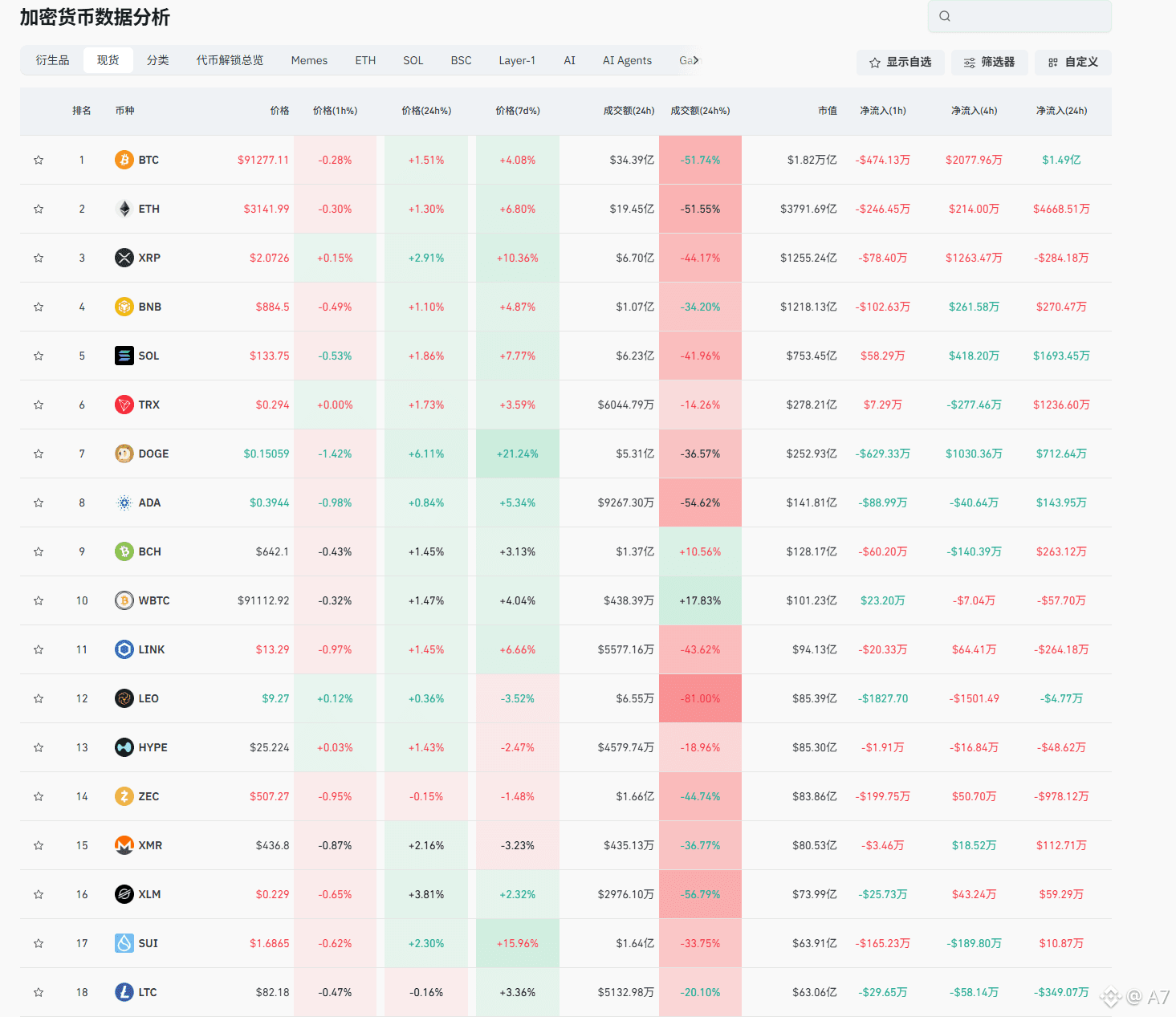This screenshot has height=1017, width=1176.
Task: Click the HYPE coin name
Action: [153, 747]
